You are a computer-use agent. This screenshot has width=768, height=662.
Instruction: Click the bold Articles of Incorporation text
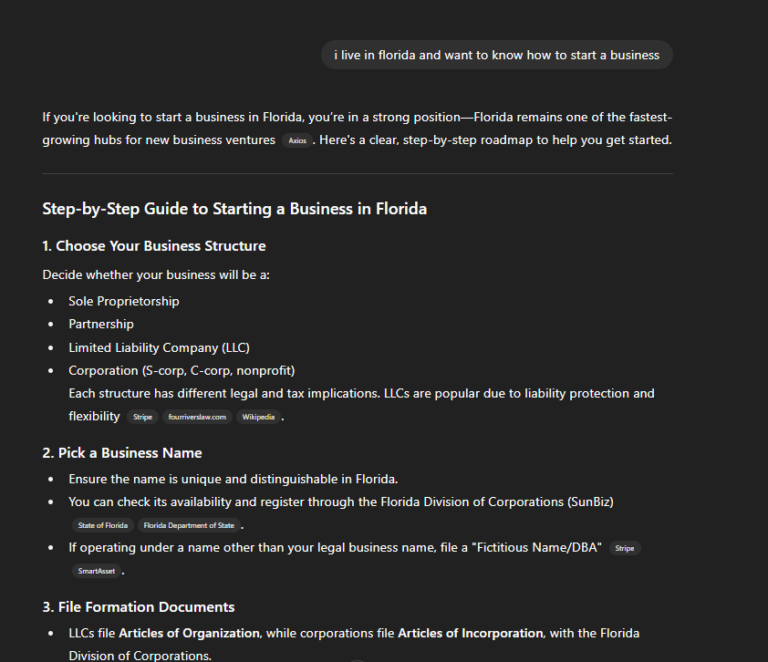pyautogui.click(x=470, y=633)
